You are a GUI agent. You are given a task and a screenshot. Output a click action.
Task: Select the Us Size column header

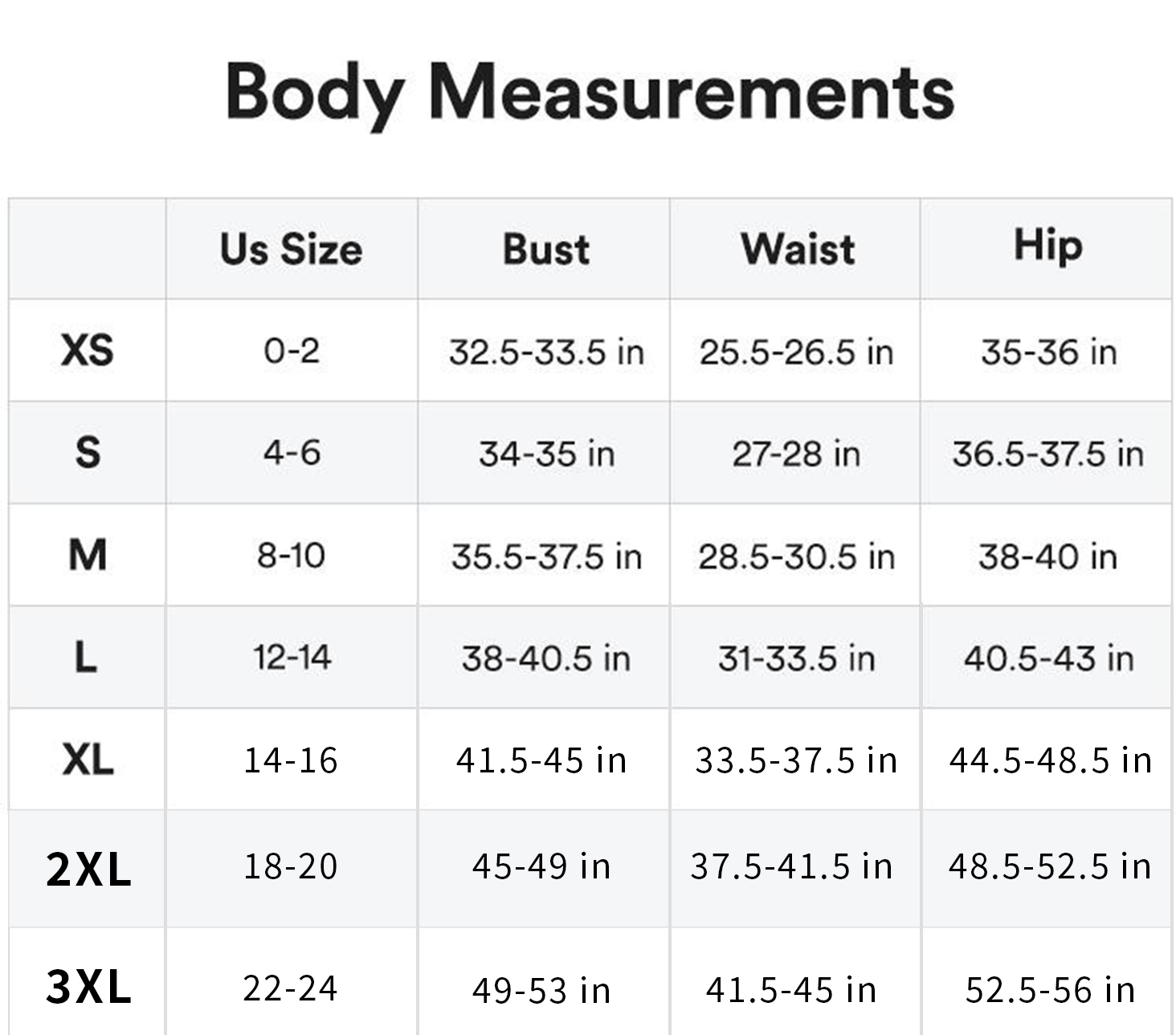[291, 249]
